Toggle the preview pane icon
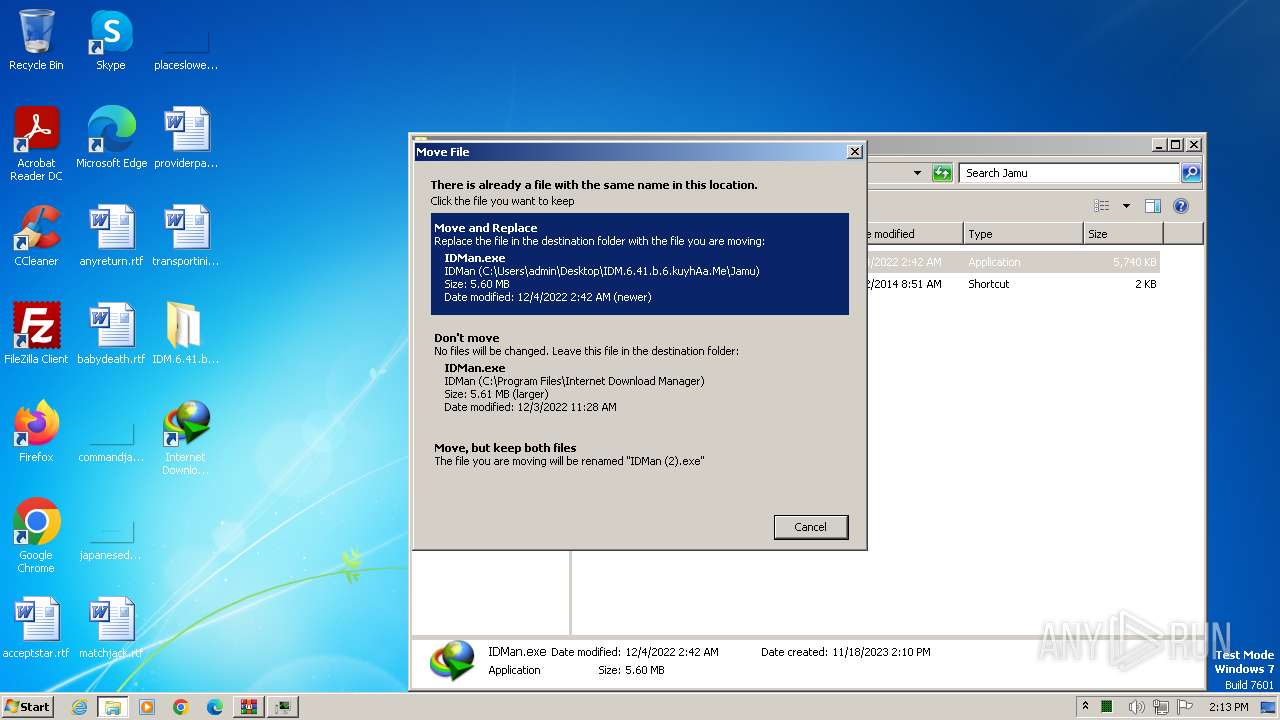 pos(1152,206)
